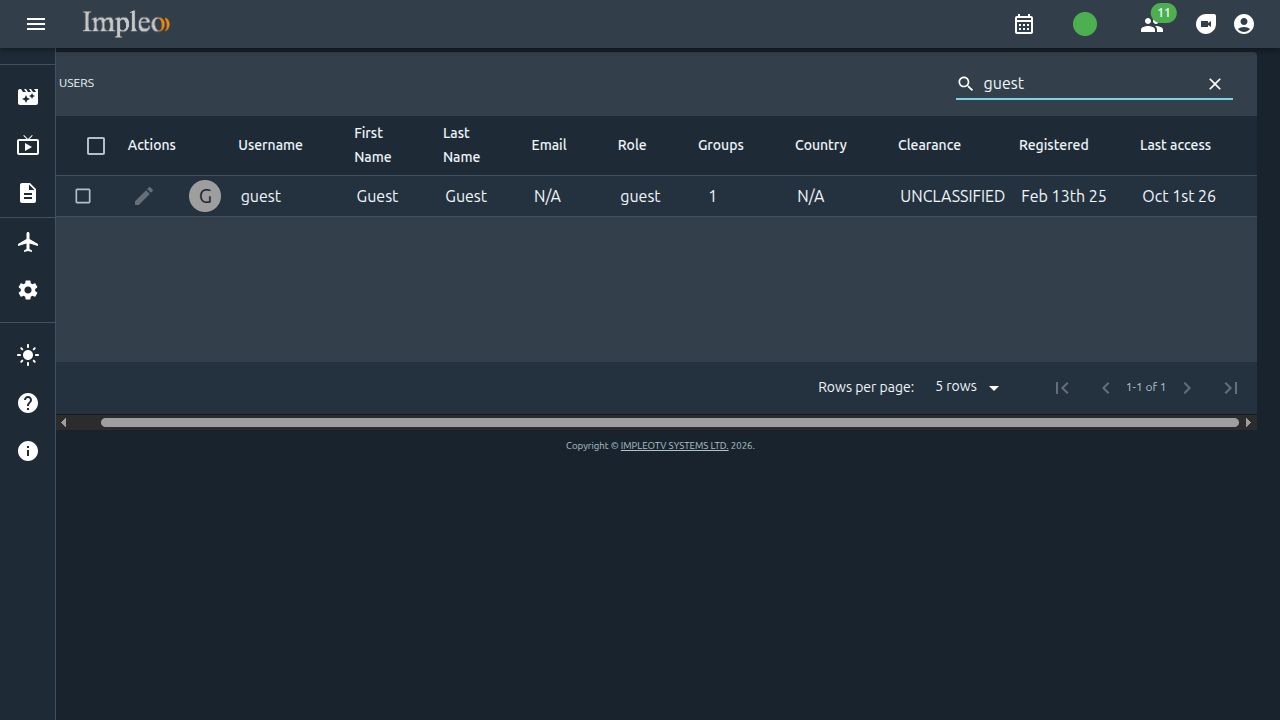Viewport: 1280px width, 720px height.
Task: Open the account profile icon
Action: coord(1244,24)
